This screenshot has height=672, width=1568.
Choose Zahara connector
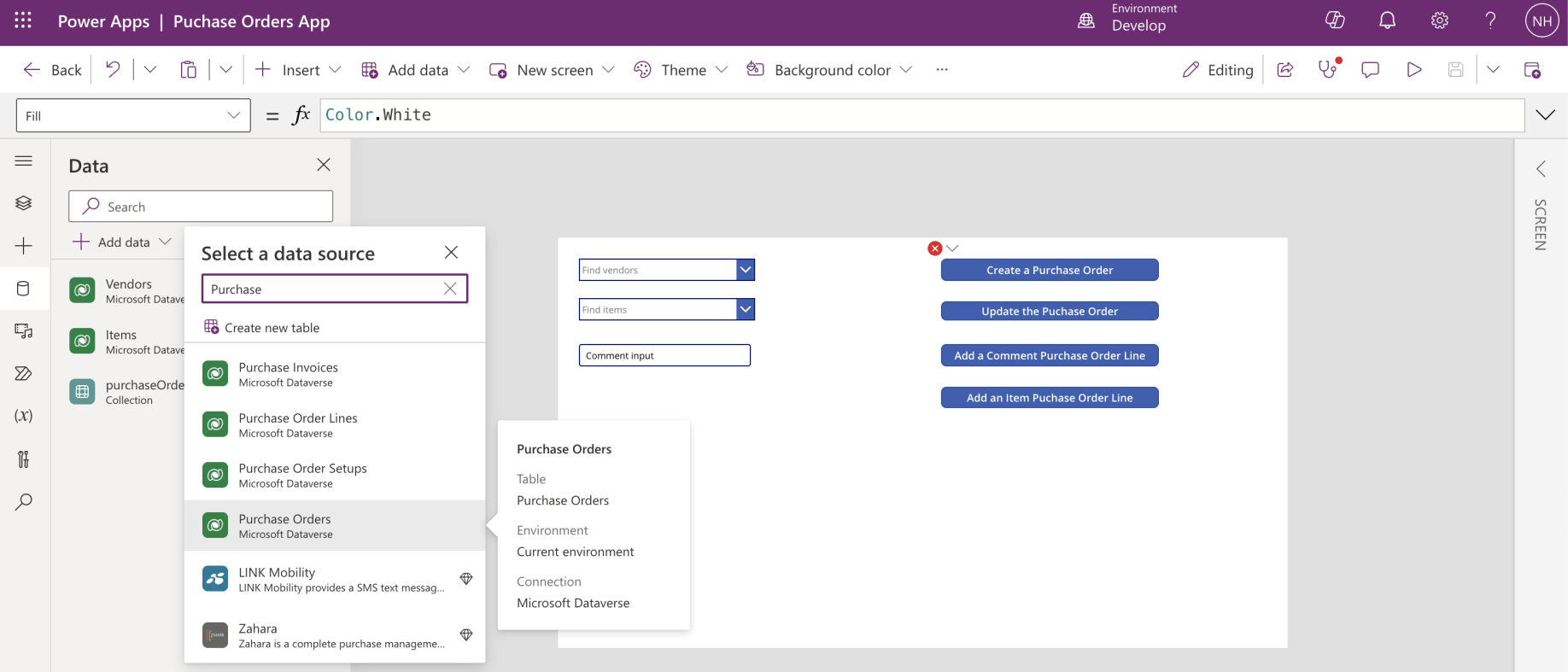[x=335, y=635]
